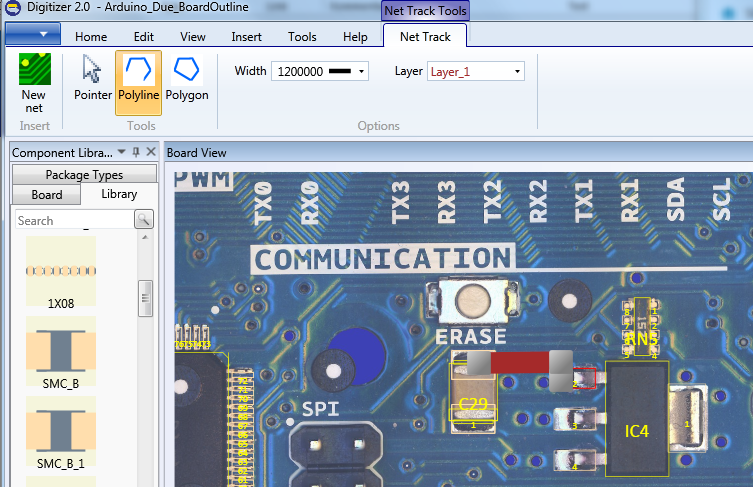The width and height of the screenshot is (753, 487).
Task: Open the application menu button
Action: coord(33,34)
